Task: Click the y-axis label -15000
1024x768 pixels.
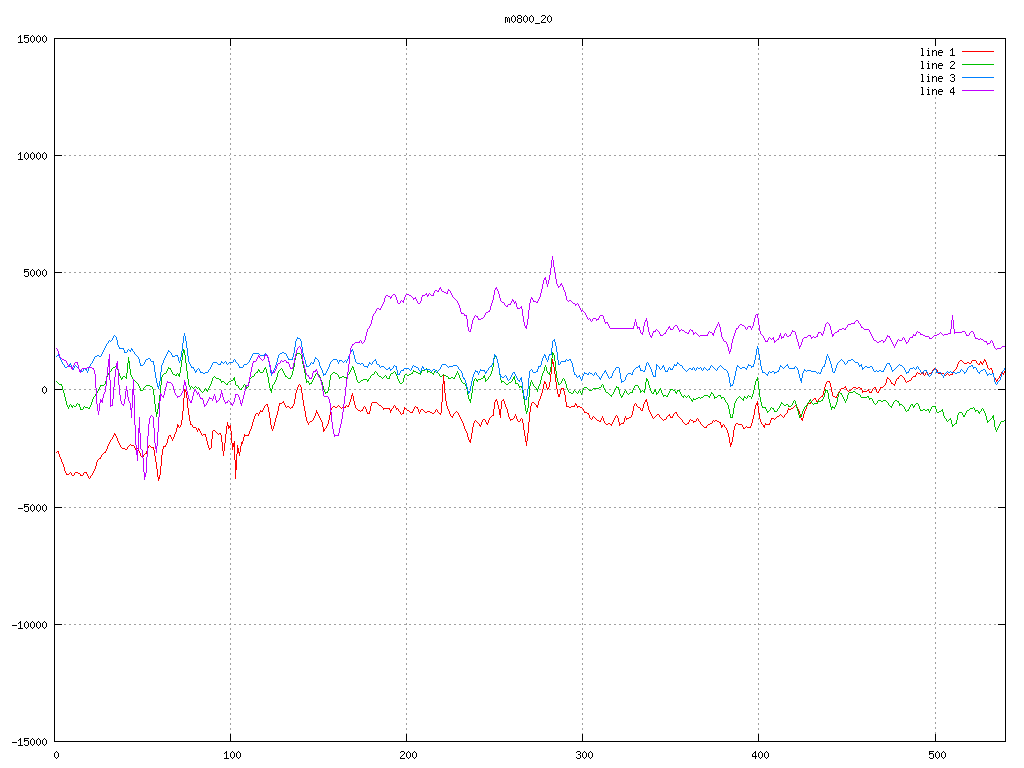Action: pos(30,742)
